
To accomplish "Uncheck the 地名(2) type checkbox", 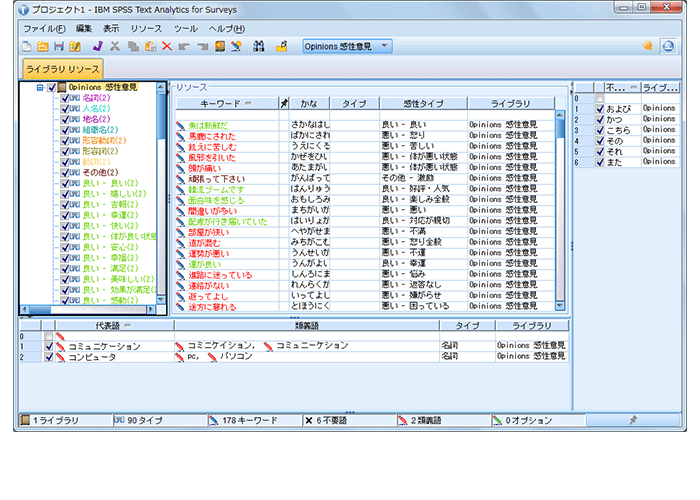I will pyautogui.click(x=65, y=120).
